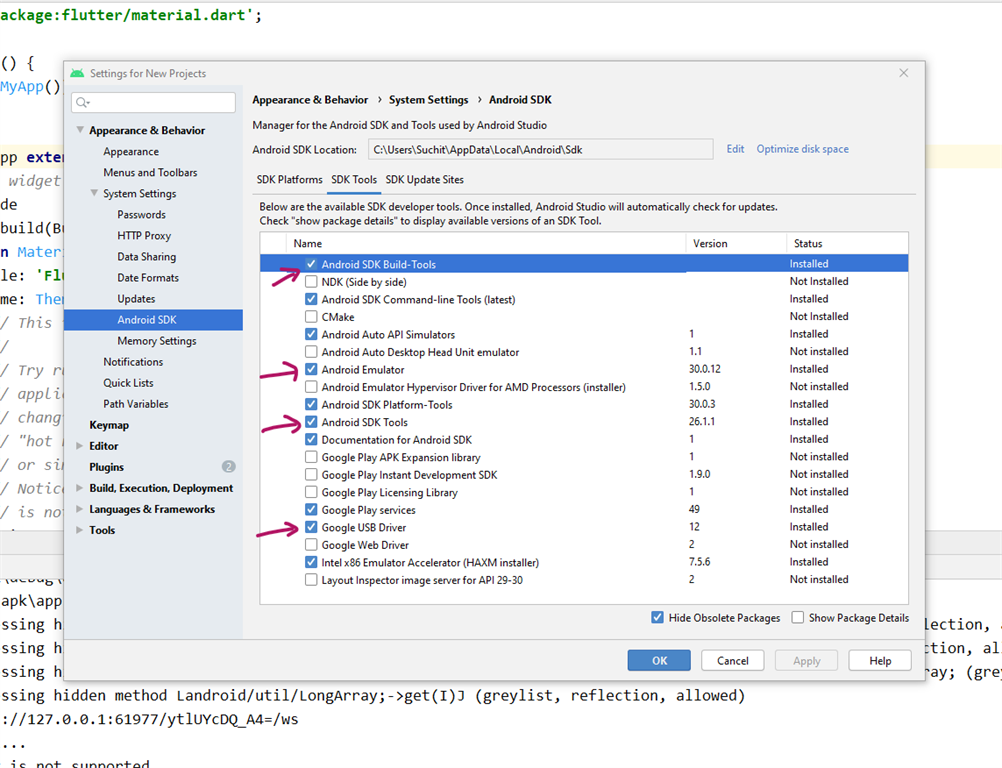Uncheck the Android Emulator checkbox

click(312, 370)
